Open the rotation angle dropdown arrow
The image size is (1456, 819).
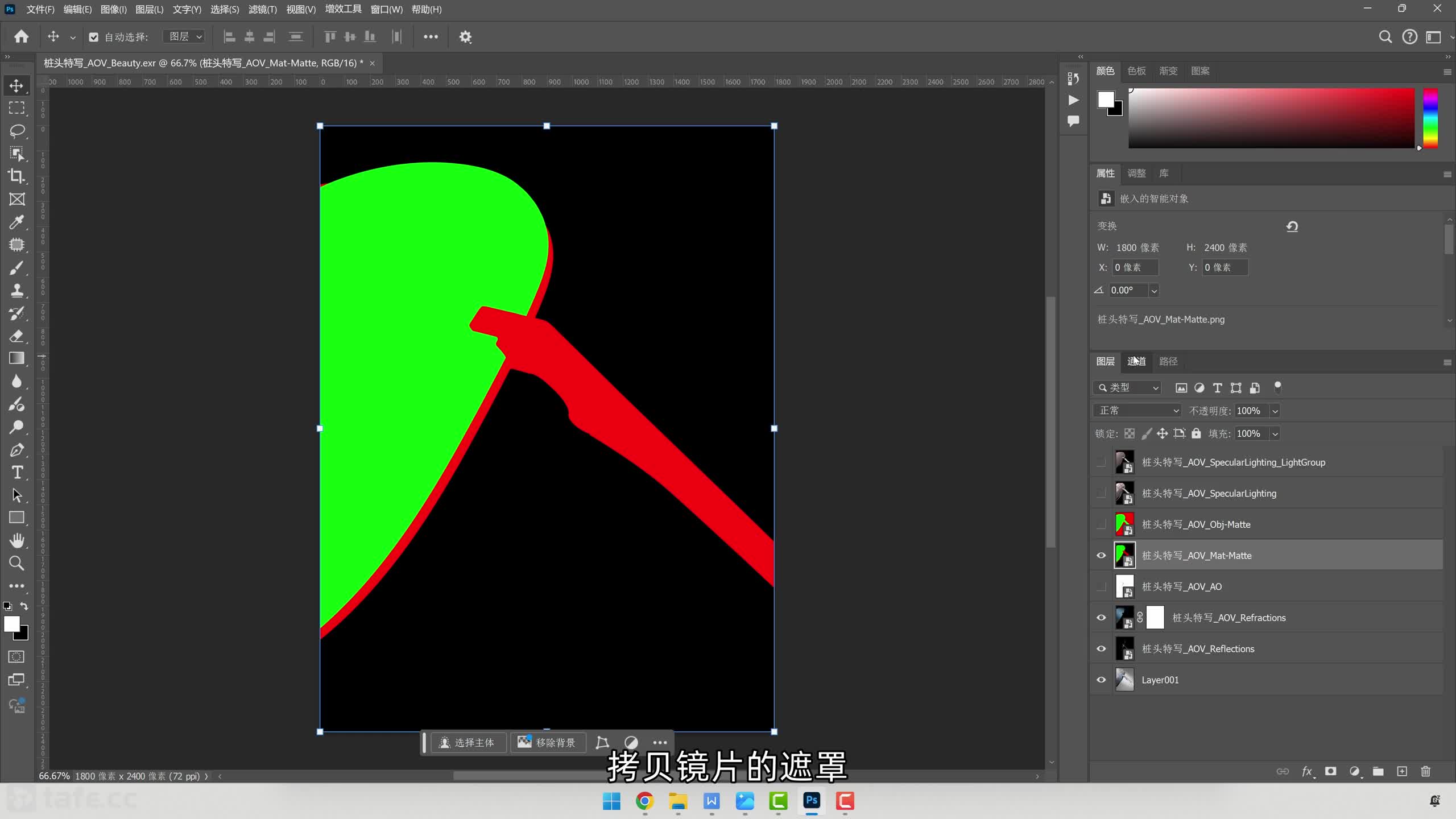pyautogui.click(x=1154, y=291)
